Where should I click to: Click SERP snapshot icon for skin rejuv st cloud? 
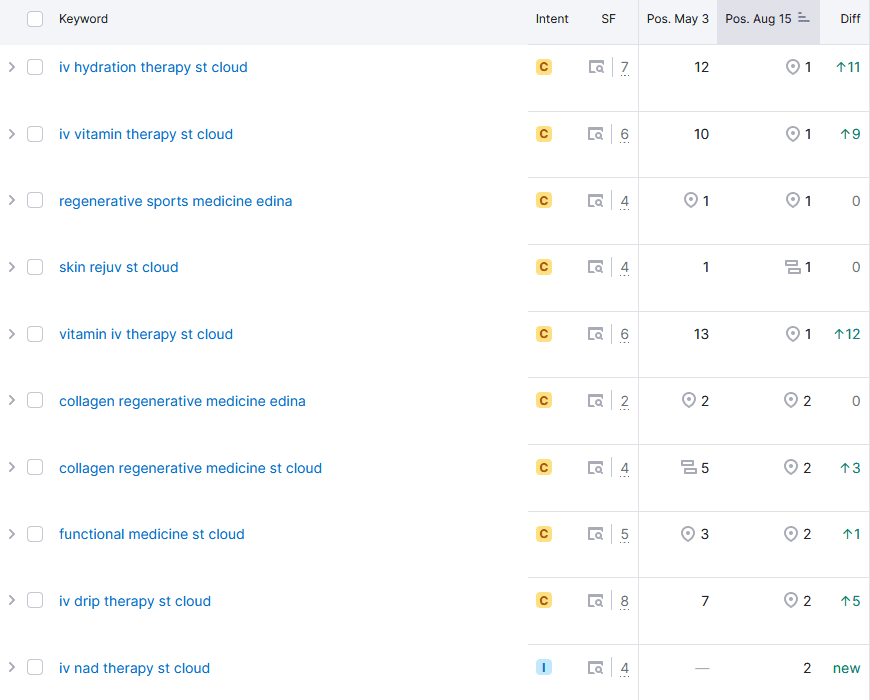(596, 267)
